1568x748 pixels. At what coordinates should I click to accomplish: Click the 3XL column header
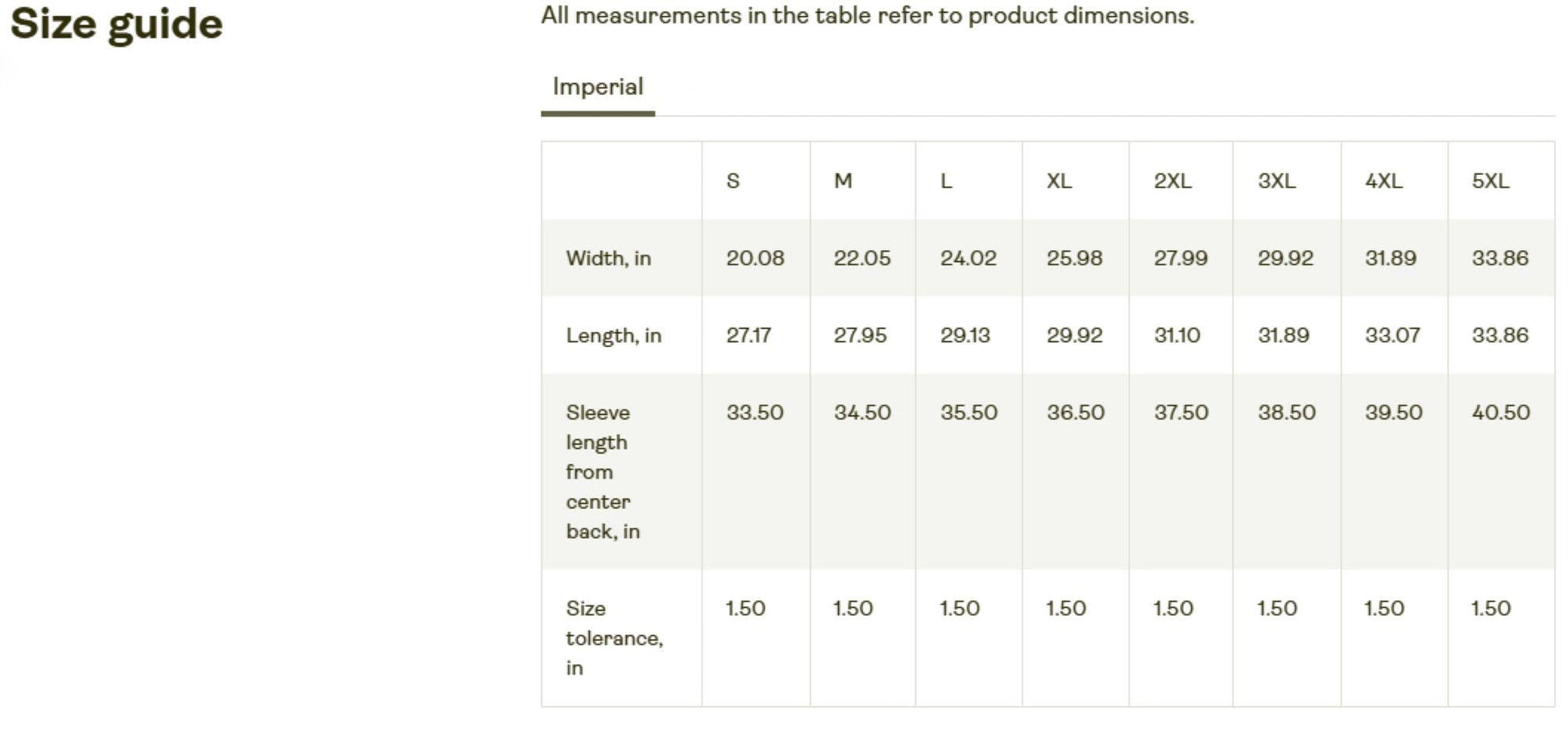pos(1277,181)
